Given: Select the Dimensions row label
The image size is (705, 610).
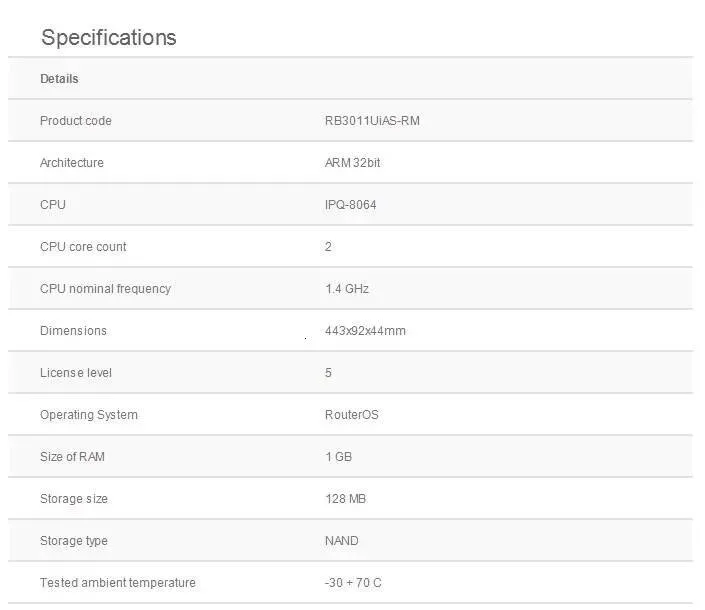Looking at the screenshot, I should 73,331.
